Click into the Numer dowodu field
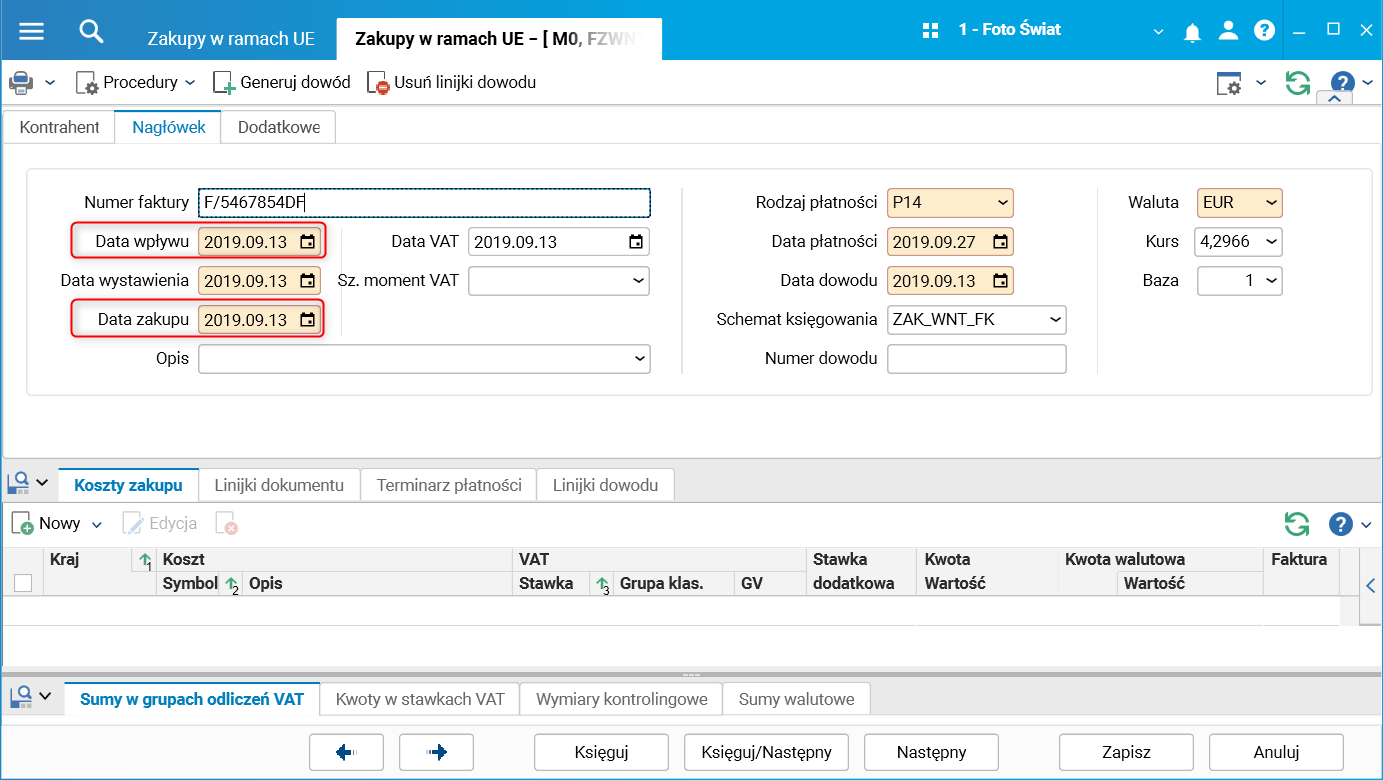Image resolution: width=1383 pixels, height=780 pixels. tap(977, 359)
